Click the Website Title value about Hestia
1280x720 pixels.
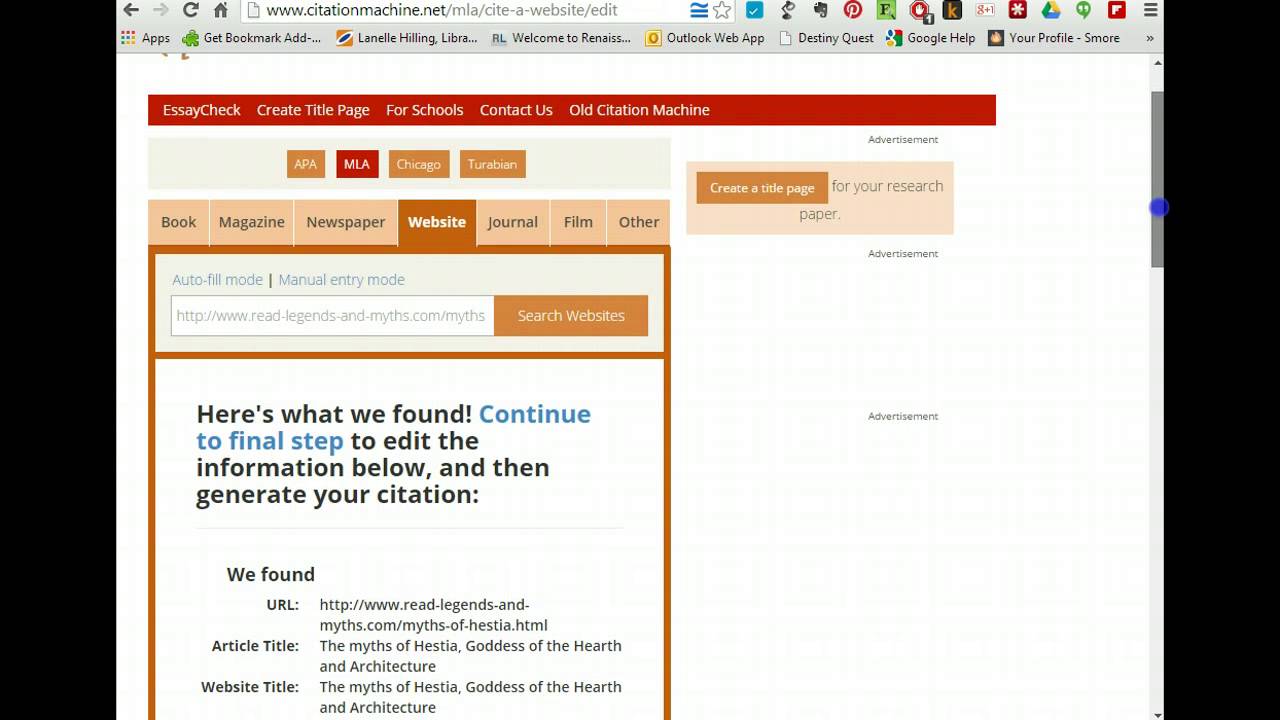[471, 697]
